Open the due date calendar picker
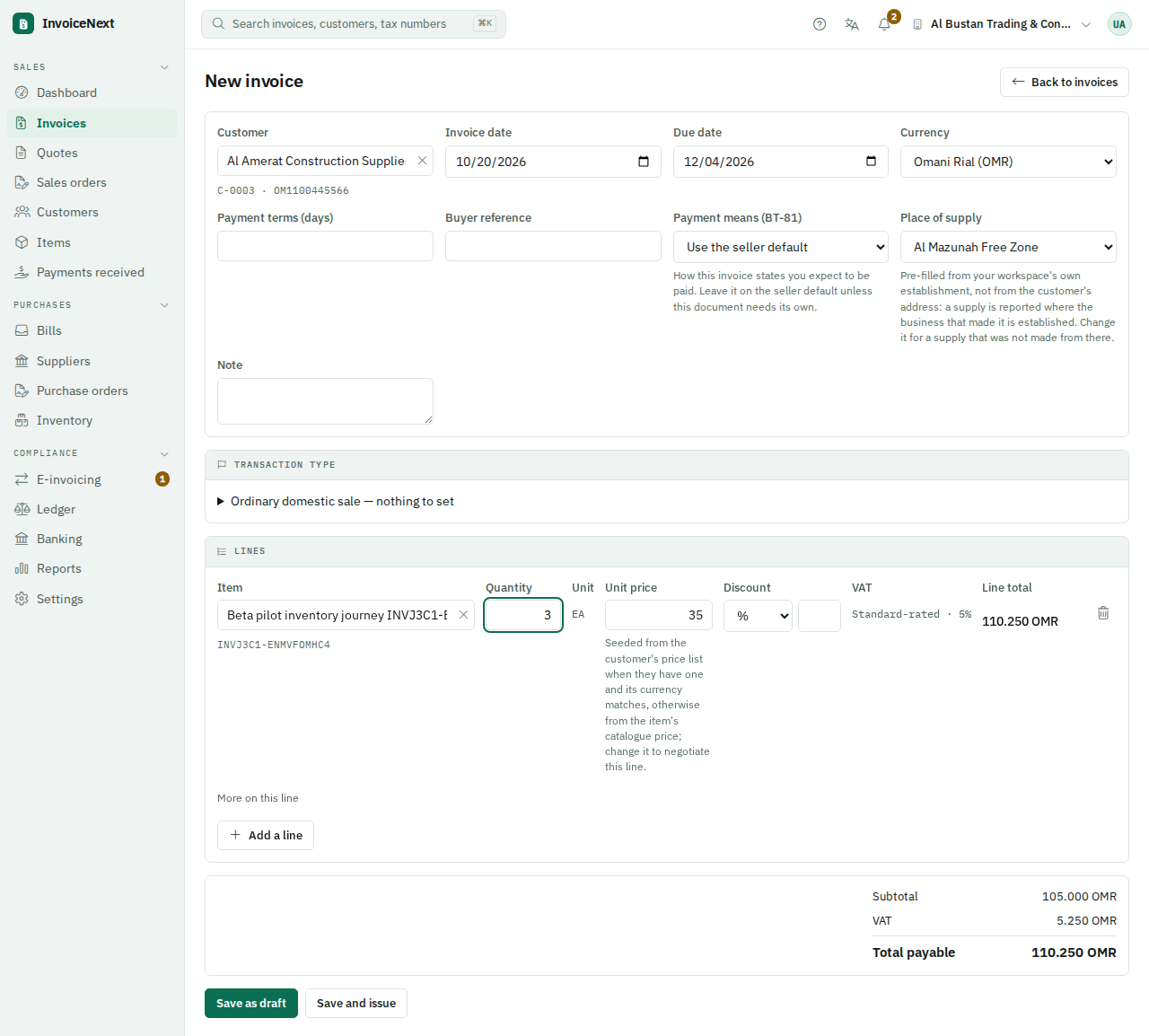Viewport: 1149px width, 1036px height. [x=871, y=162]
